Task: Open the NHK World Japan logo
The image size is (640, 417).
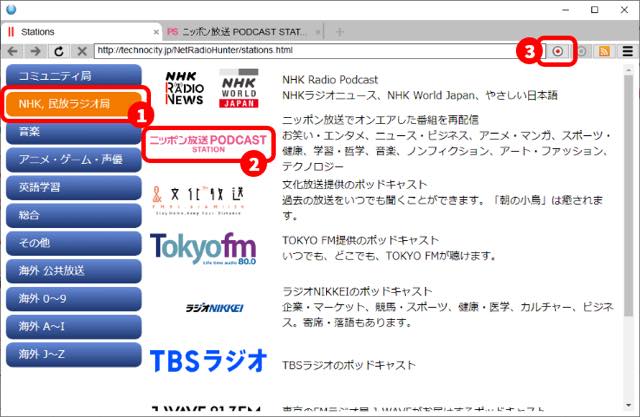Action: coord(239,88)
